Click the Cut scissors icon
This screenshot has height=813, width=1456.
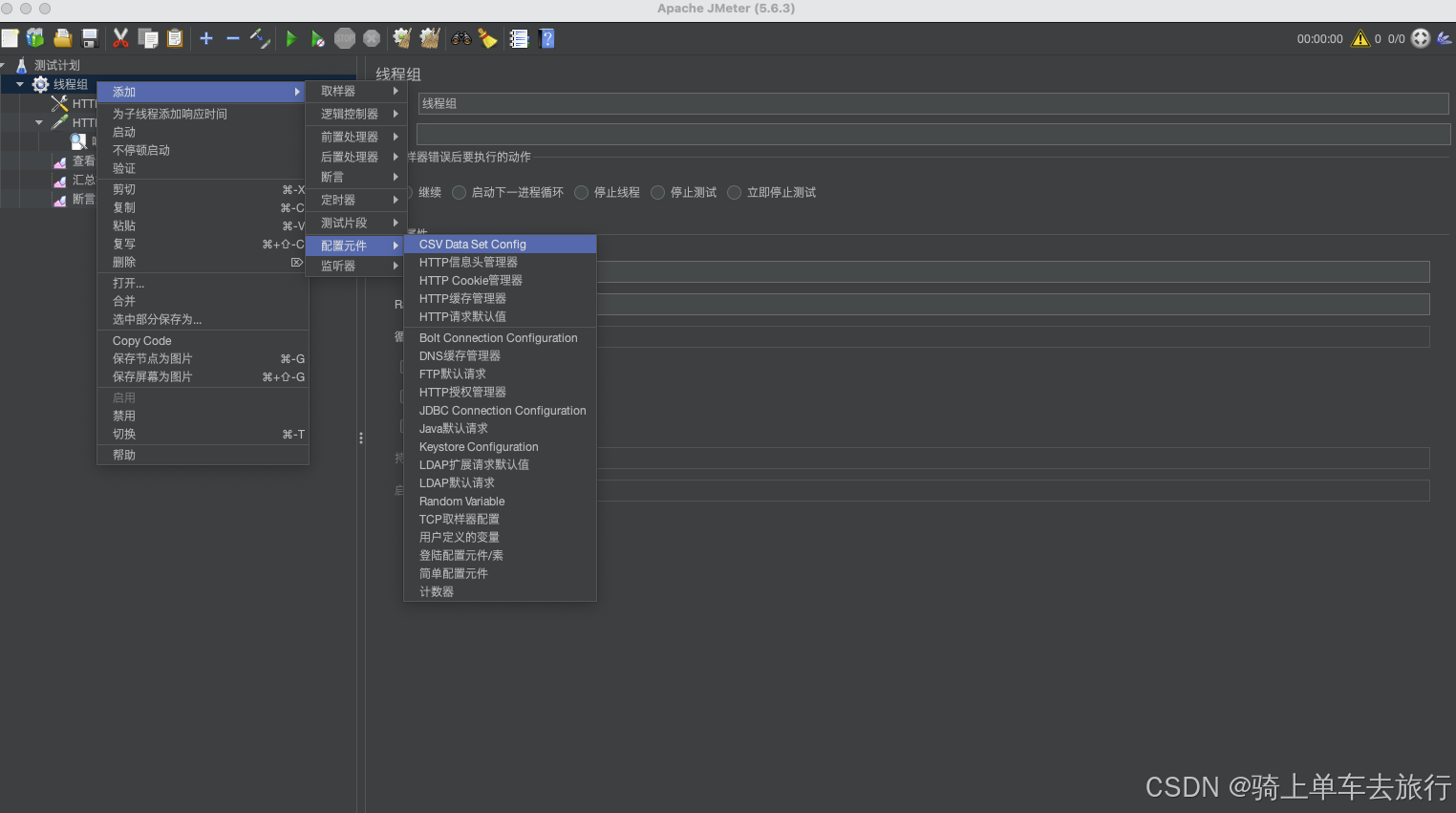click(x=120, y=38)
